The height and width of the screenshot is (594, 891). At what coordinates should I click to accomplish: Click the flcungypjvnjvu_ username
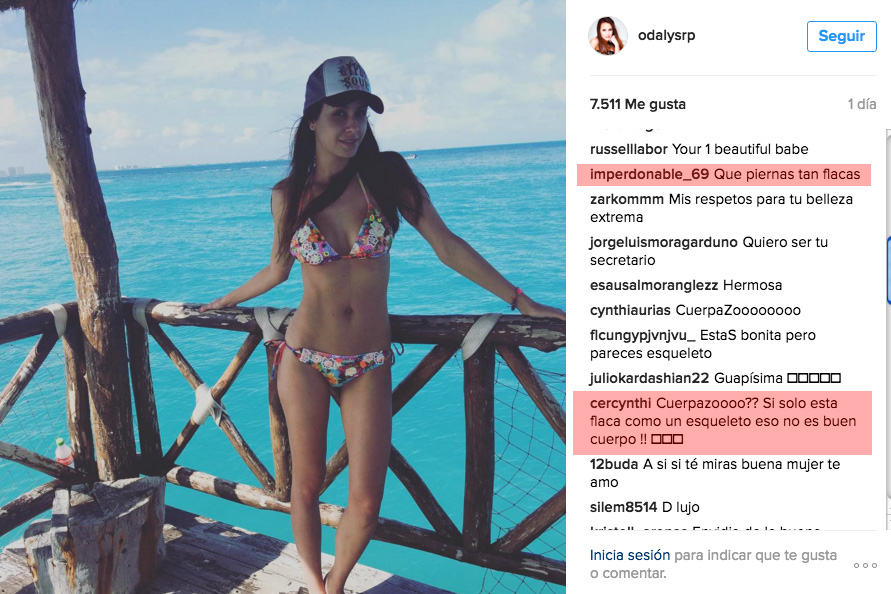642,335
